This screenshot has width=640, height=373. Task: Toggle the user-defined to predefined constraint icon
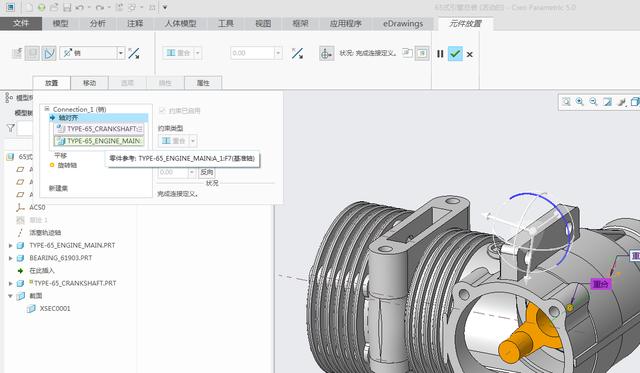[49, 53]
